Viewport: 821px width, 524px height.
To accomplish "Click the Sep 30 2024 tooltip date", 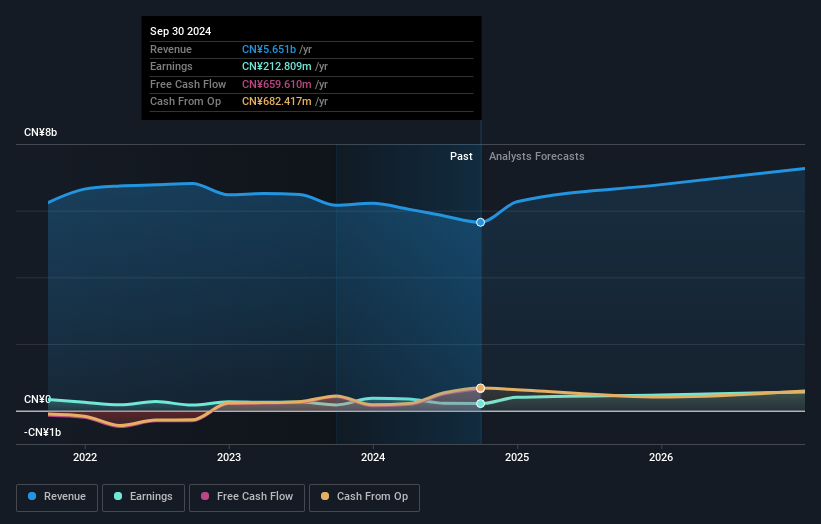I will click(x=181, y=31).
